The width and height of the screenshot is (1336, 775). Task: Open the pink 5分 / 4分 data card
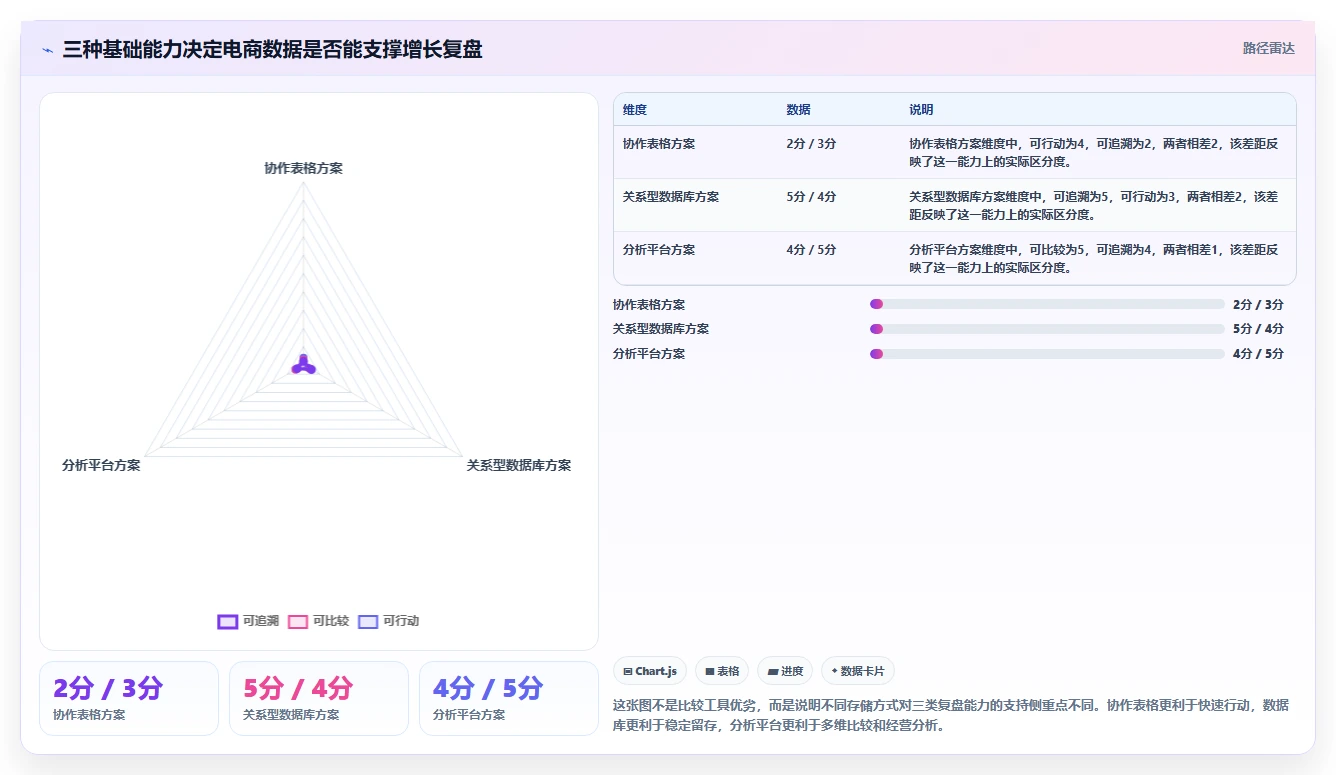(319, 698)
